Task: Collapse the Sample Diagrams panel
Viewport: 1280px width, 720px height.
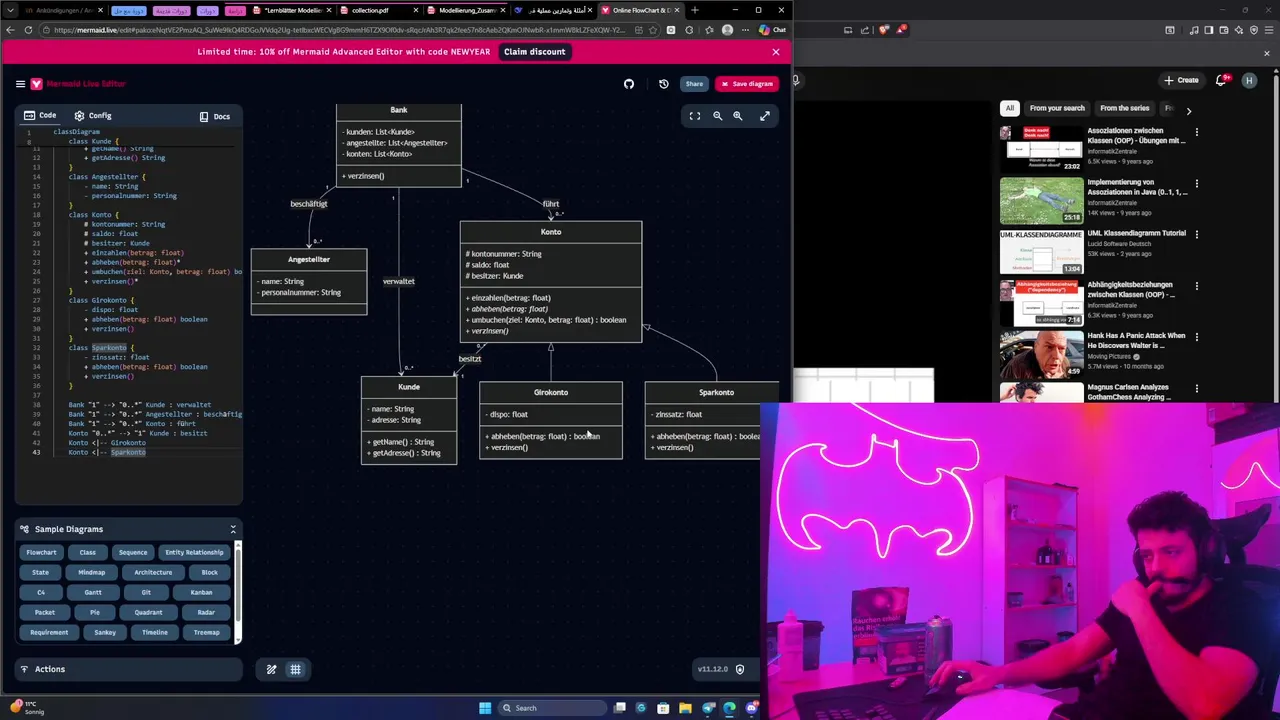Action: [x=233, y=529]
